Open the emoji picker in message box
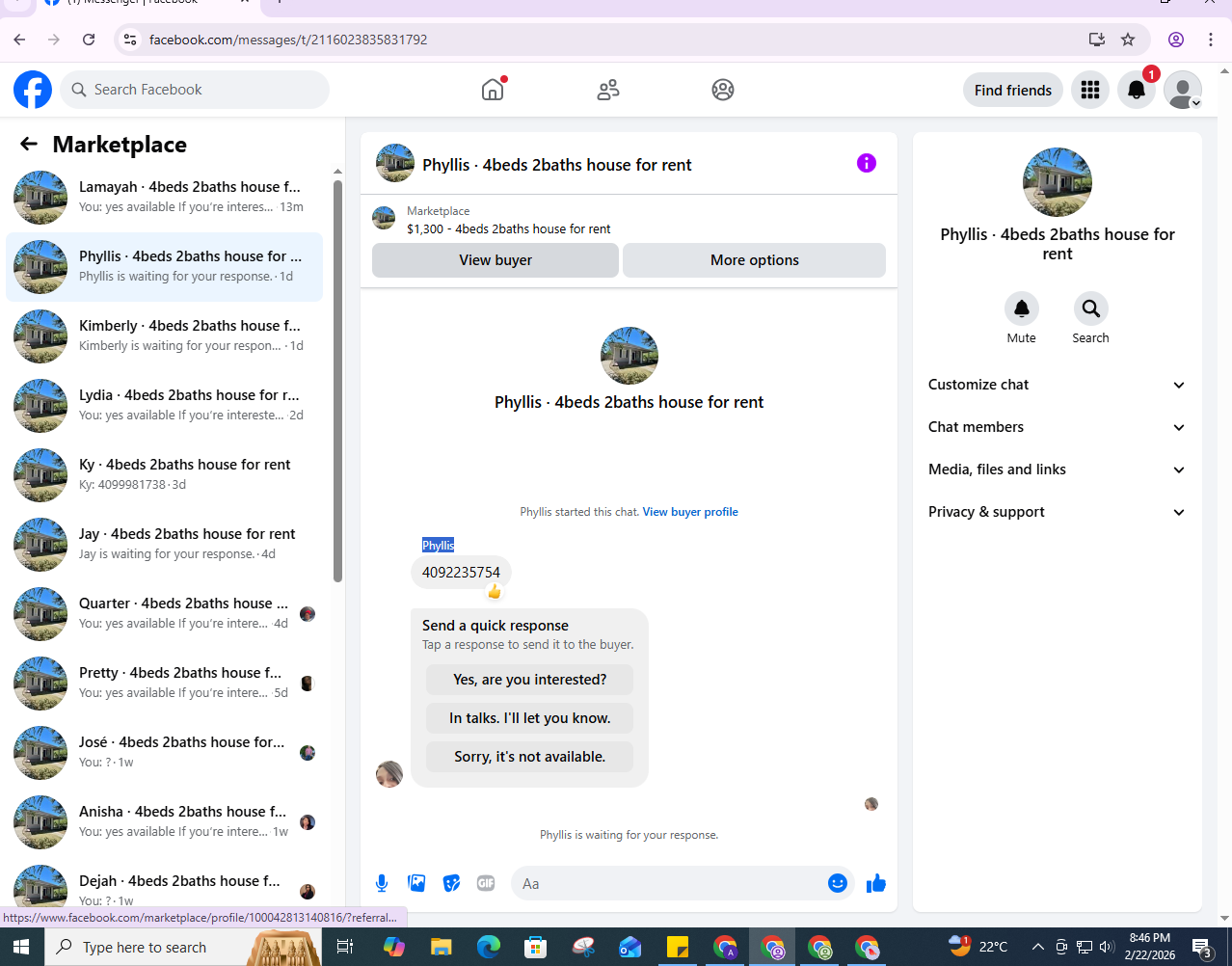The height and width of the screenshot is (966, 1232). pyautogui.click(x=838, y=883)
